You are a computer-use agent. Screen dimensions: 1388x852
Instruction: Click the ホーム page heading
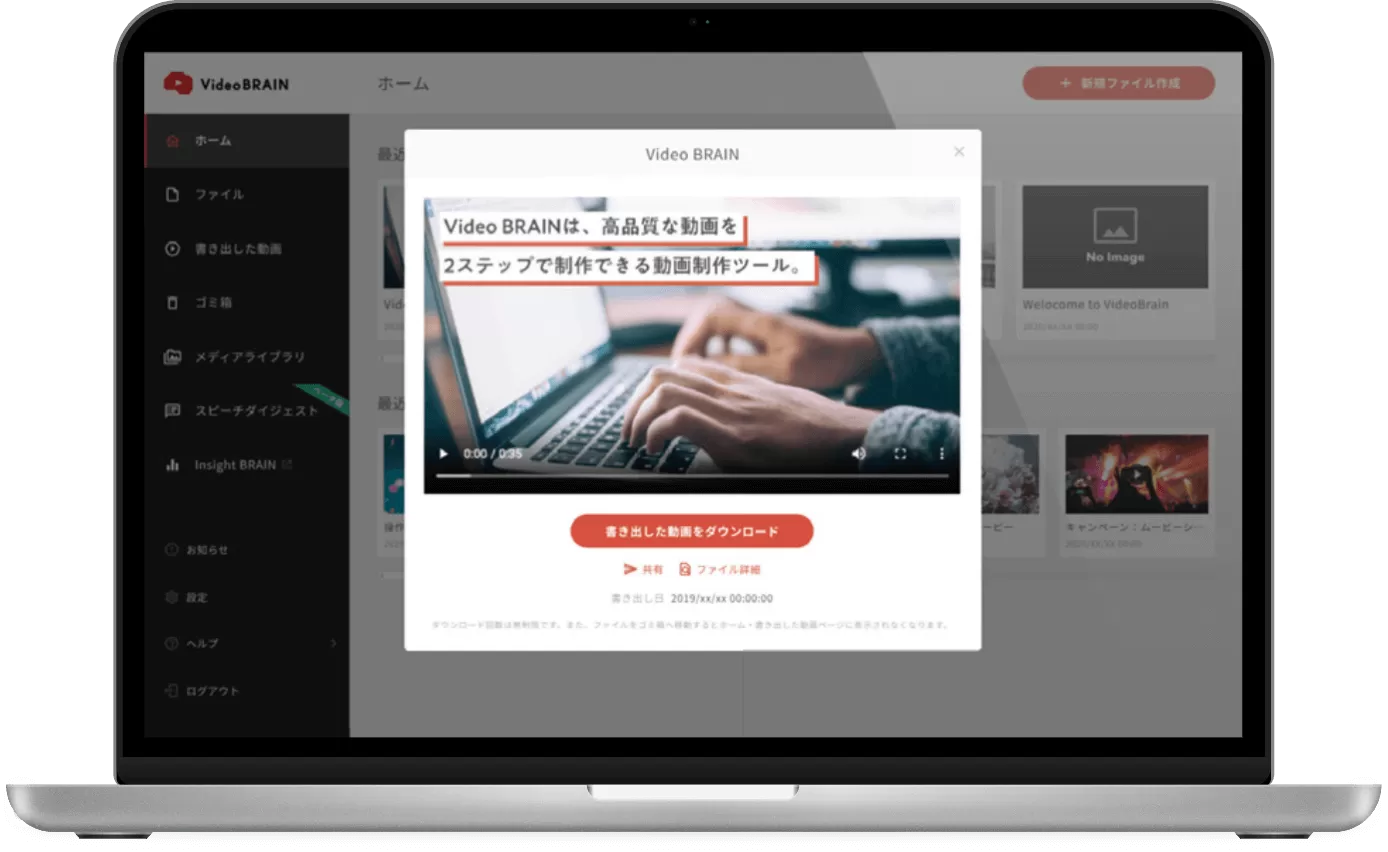(x=403, y=84)
